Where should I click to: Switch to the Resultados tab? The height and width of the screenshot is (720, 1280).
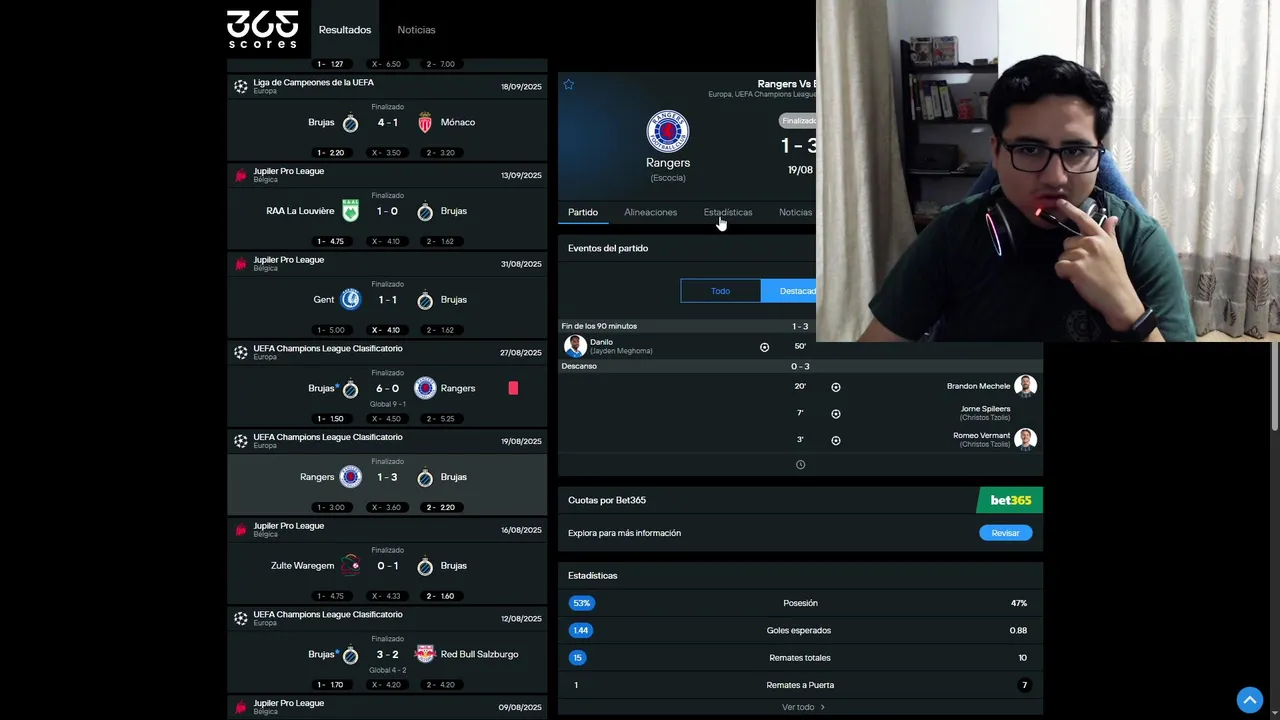tap(345, 30)
